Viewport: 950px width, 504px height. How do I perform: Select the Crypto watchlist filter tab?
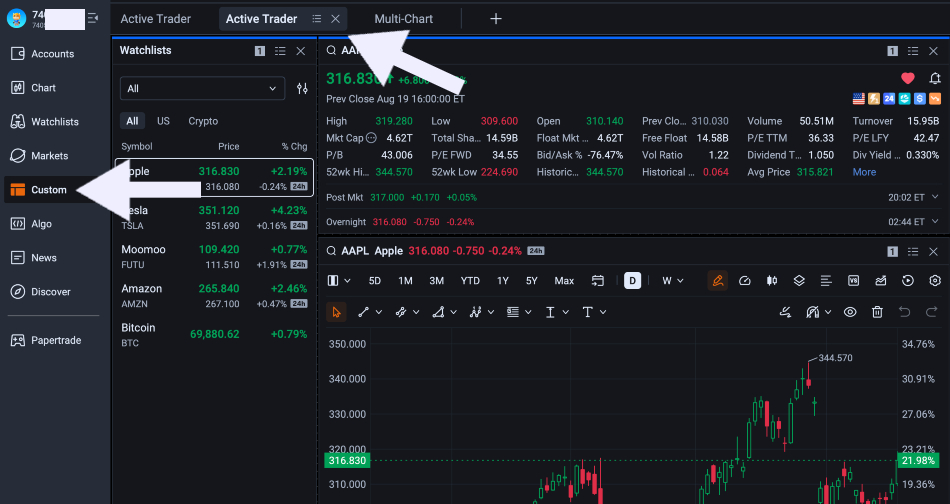click(x=203, y=121)
